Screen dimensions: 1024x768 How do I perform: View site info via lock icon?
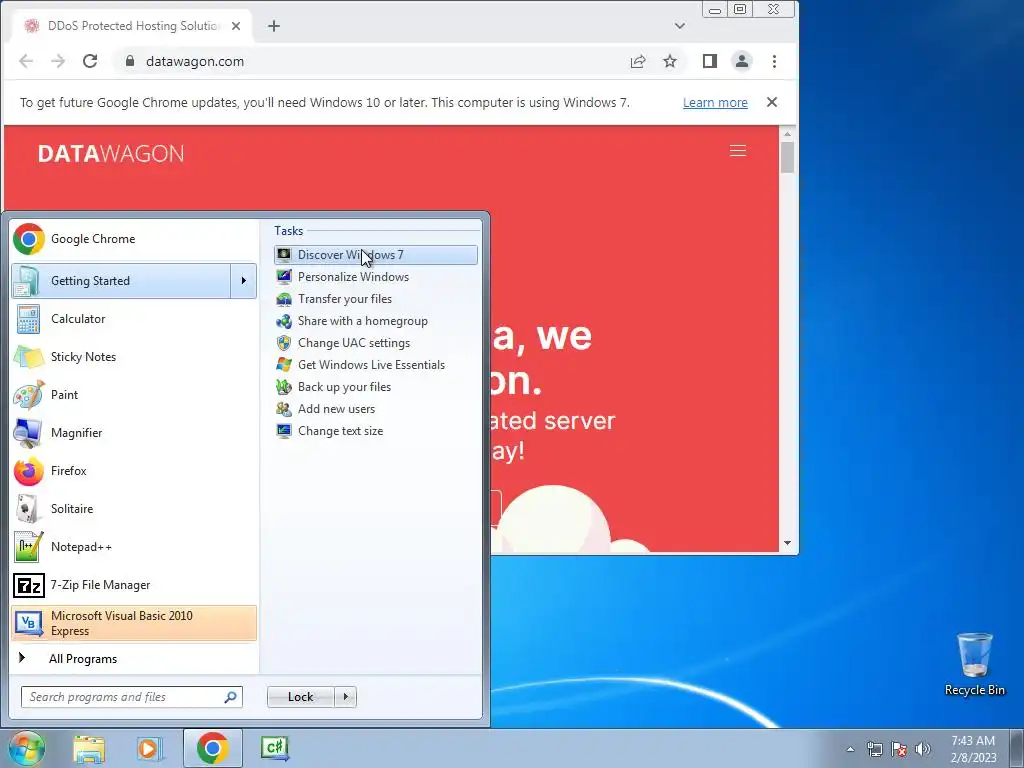130,61
